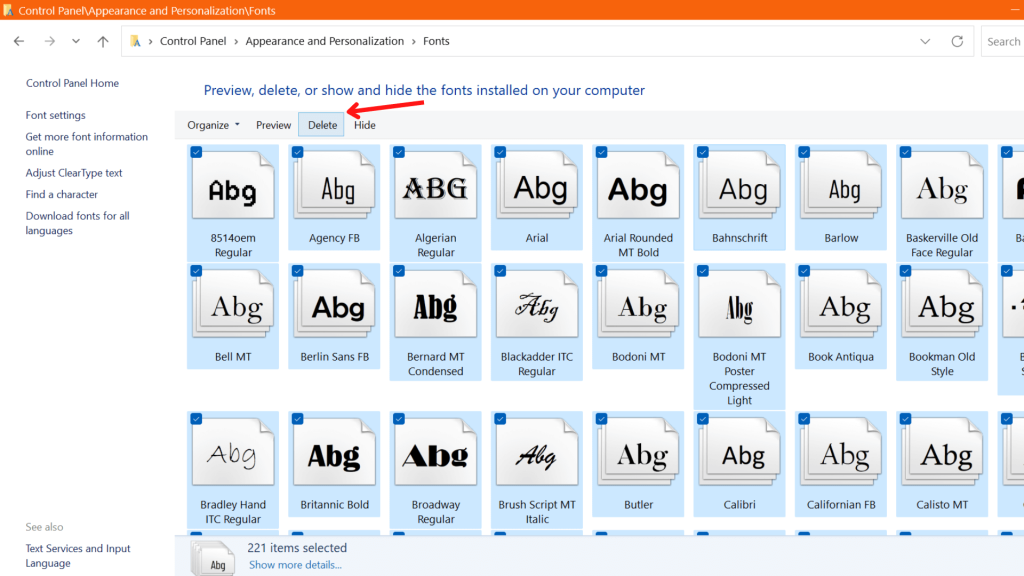The image size is (1024, 576).
Task: Uncheck the 8514oem Regular checkbox
Action: click(x=196, y=152)
